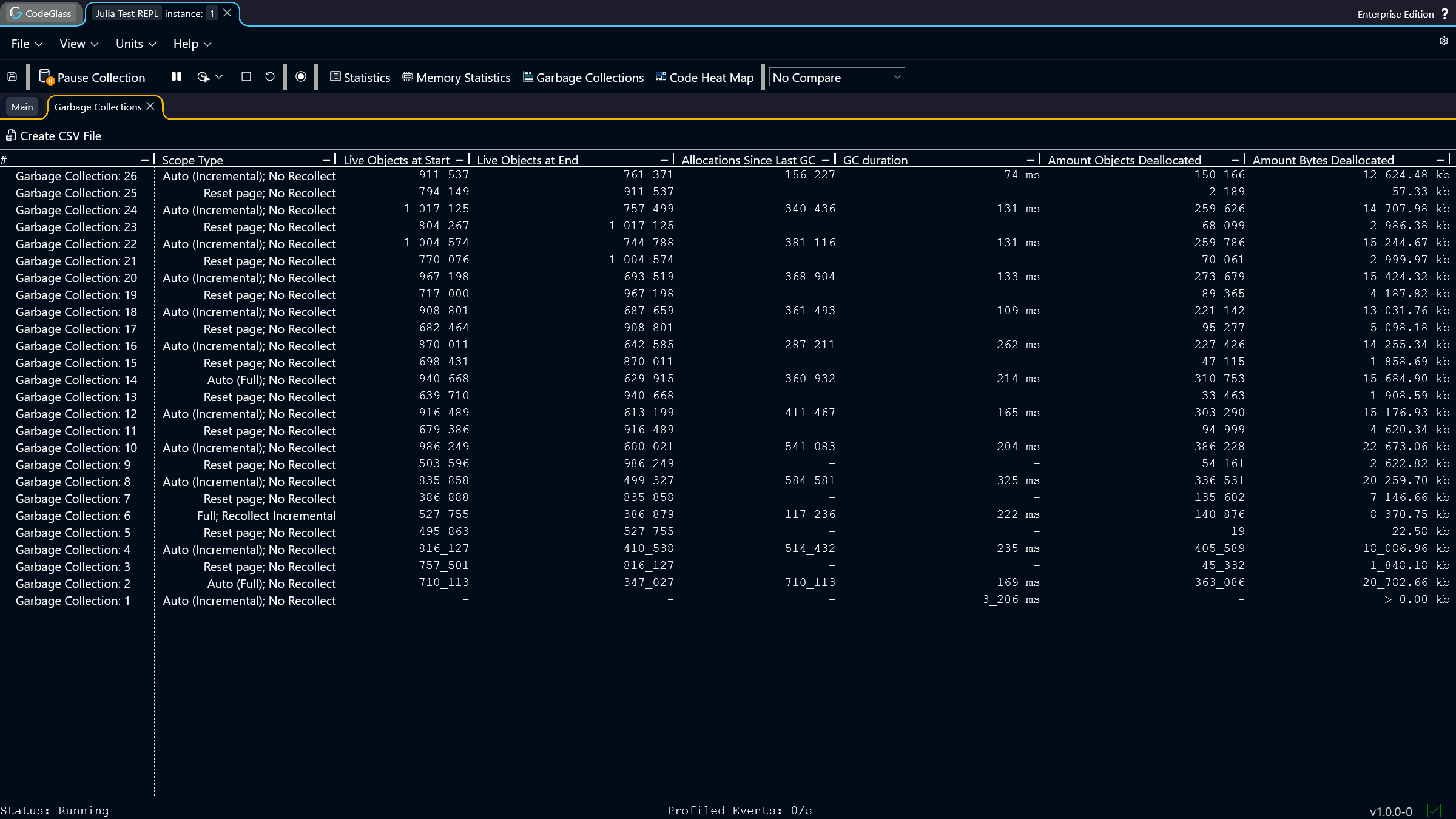1456x819 pixels.
Task: Collapse the Live Objects at Start column
Action: 460,160
